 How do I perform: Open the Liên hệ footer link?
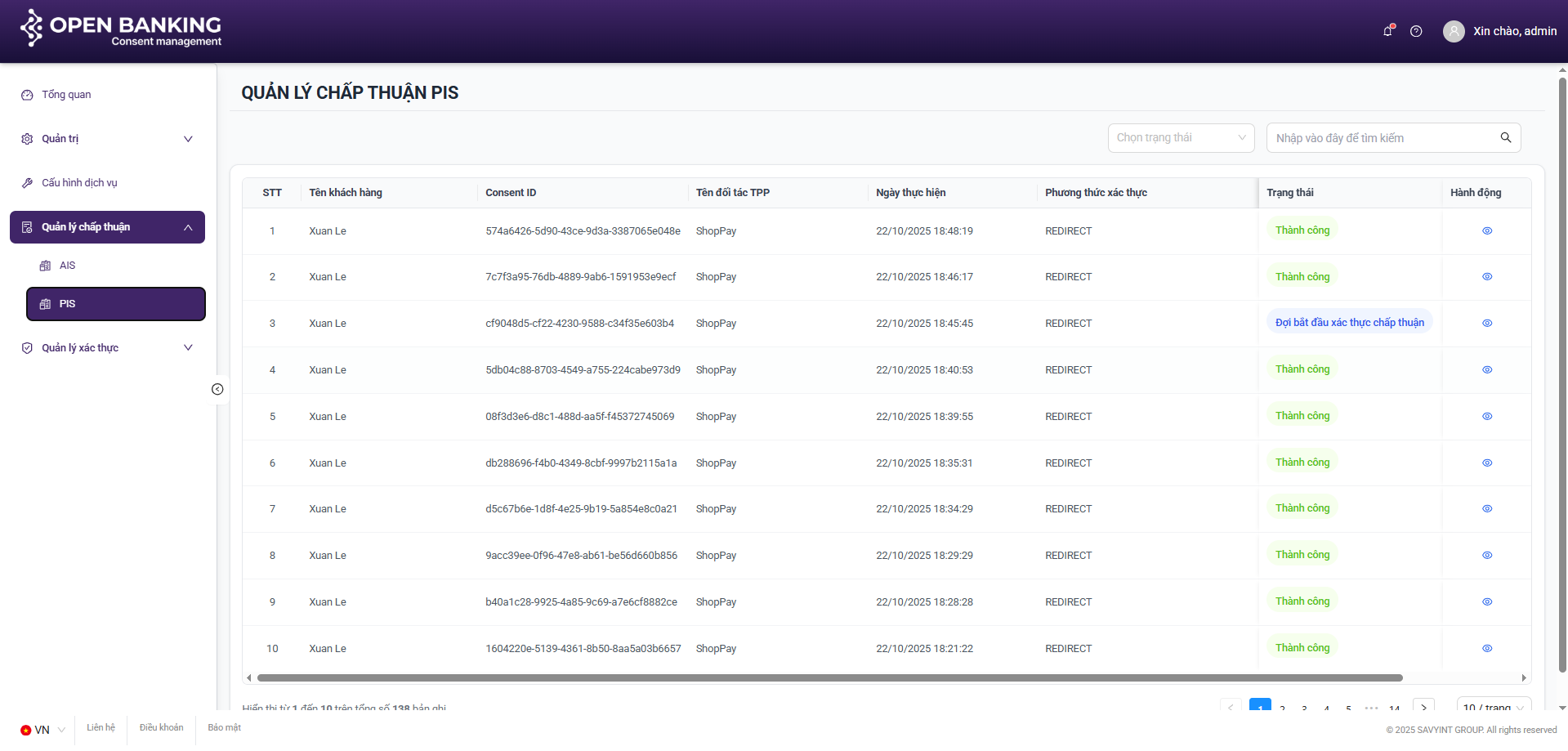tap(101, 727)
